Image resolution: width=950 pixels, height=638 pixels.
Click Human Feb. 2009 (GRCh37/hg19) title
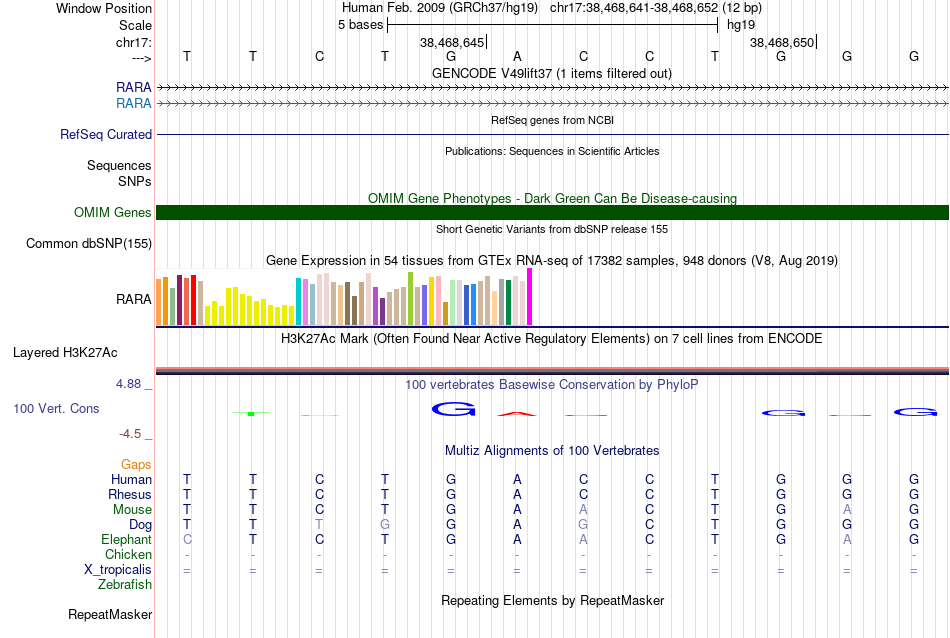(x=440, y=8)
